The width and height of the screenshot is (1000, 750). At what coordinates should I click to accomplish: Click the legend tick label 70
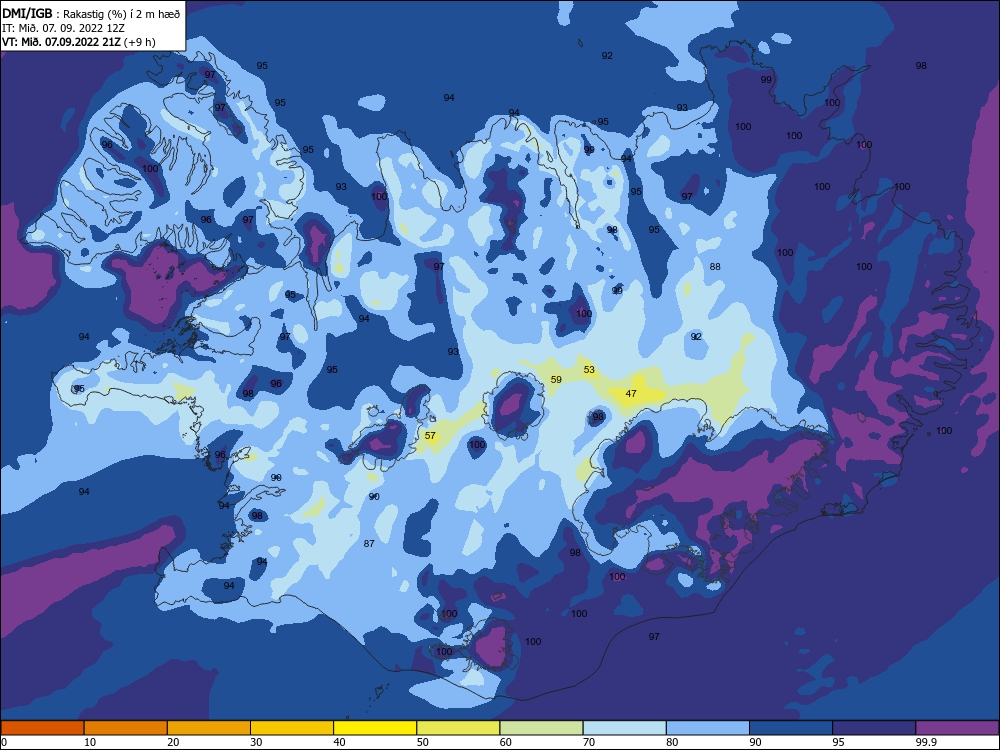tap(589, 742)
